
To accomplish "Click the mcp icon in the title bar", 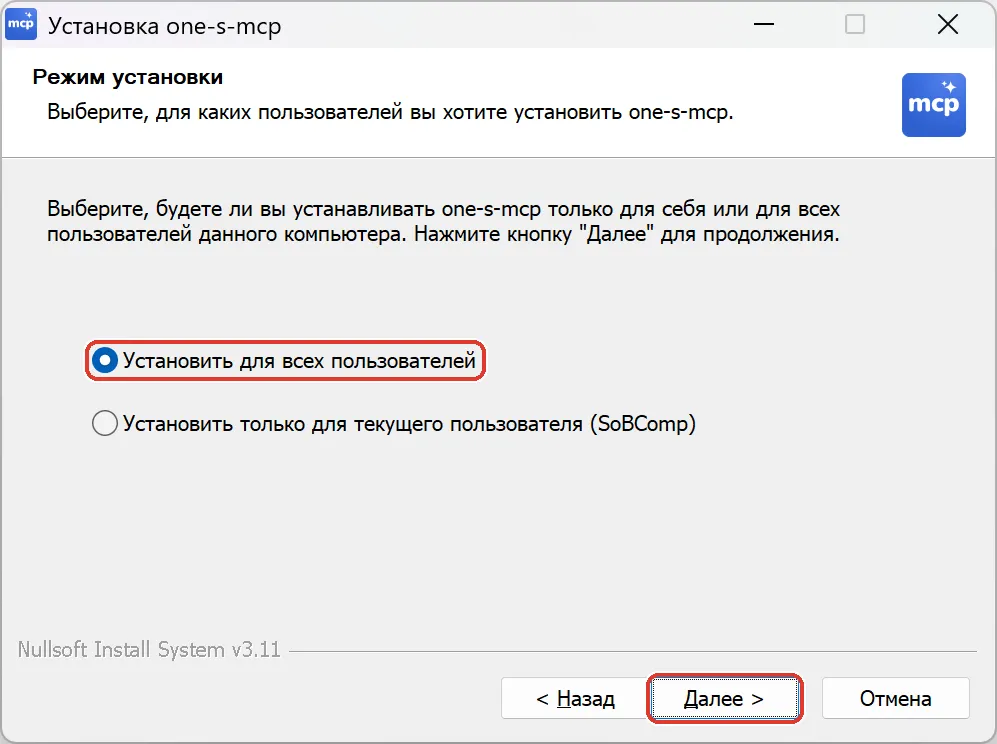I will 21,25.
